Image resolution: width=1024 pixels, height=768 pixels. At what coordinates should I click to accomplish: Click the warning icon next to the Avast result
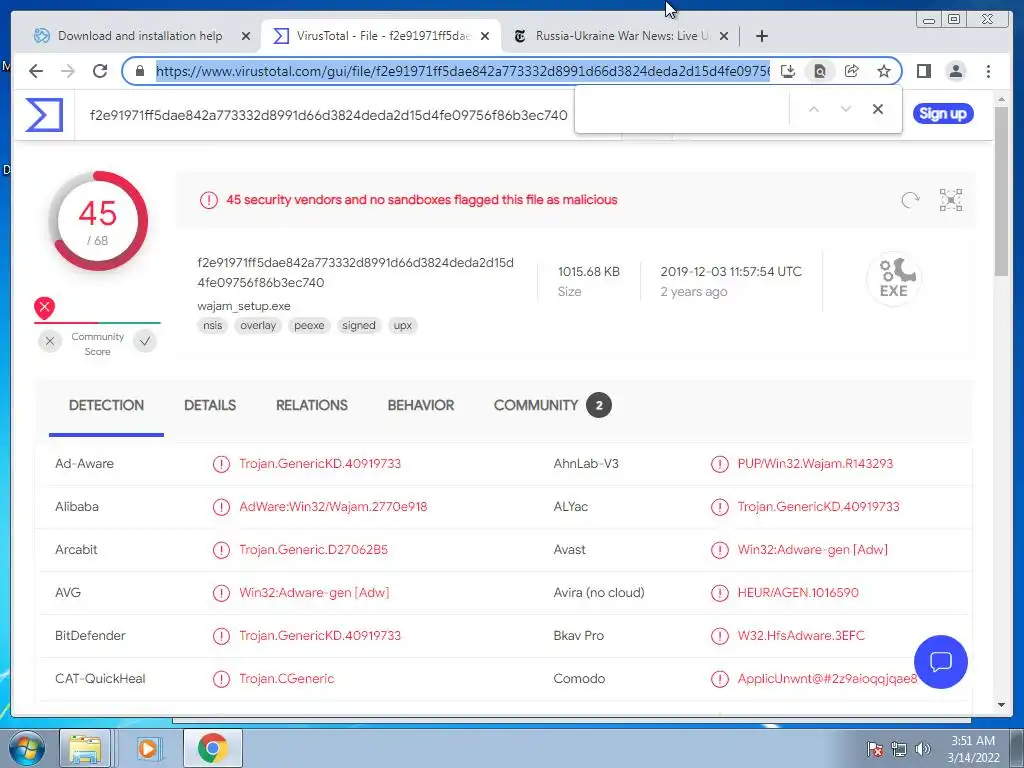pyautogui.click(x=720, y=550)
